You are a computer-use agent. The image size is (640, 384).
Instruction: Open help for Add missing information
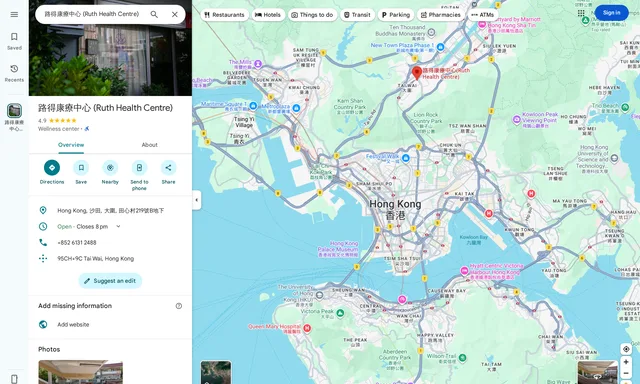click(179, 306)
